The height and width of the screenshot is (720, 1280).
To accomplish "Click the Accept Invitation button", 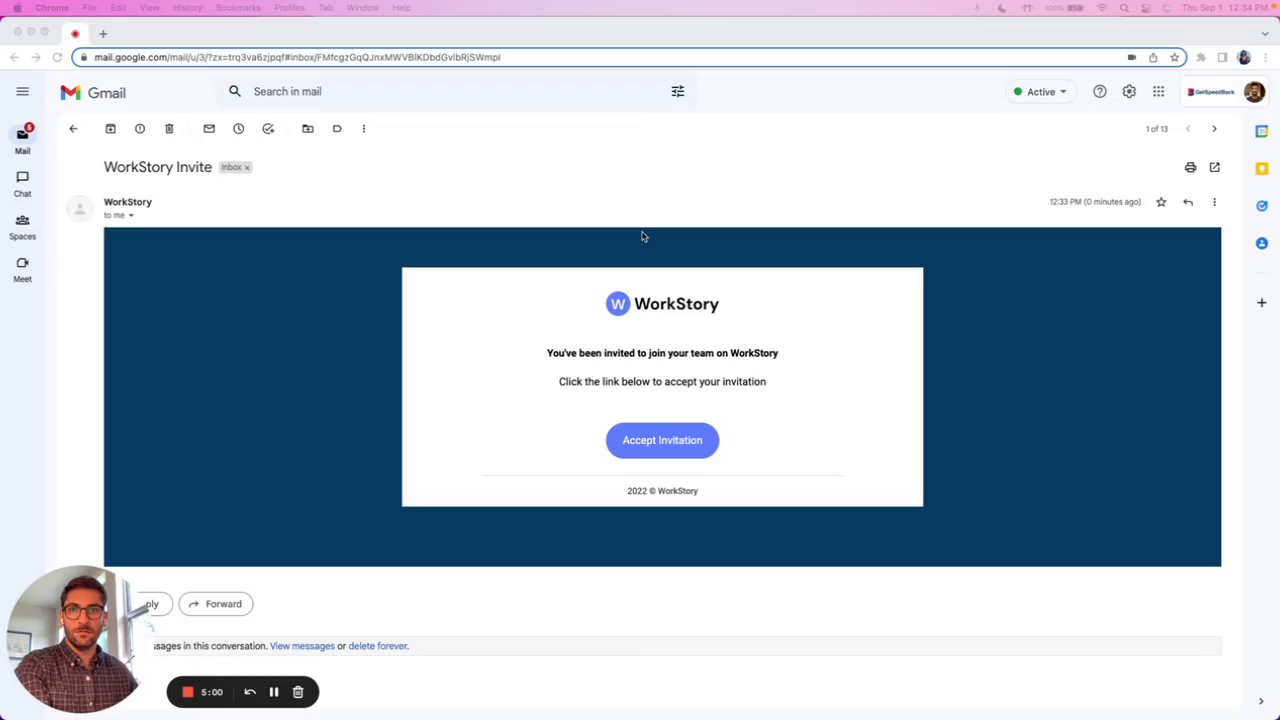I will tap(662, 440).
